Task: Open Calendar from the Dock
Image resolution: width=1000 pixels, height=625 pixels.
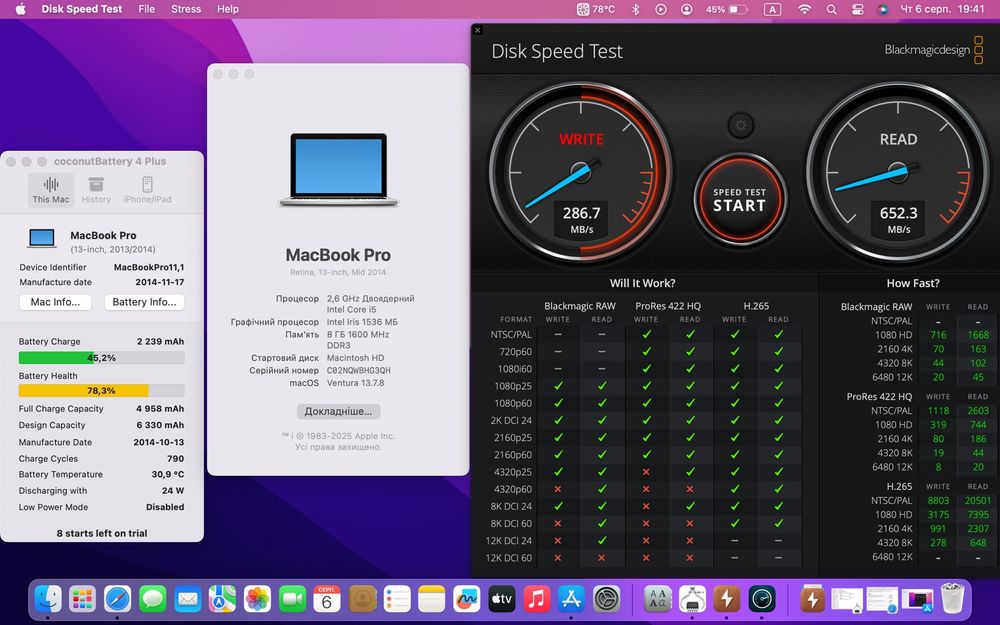Action: point(327,599)
